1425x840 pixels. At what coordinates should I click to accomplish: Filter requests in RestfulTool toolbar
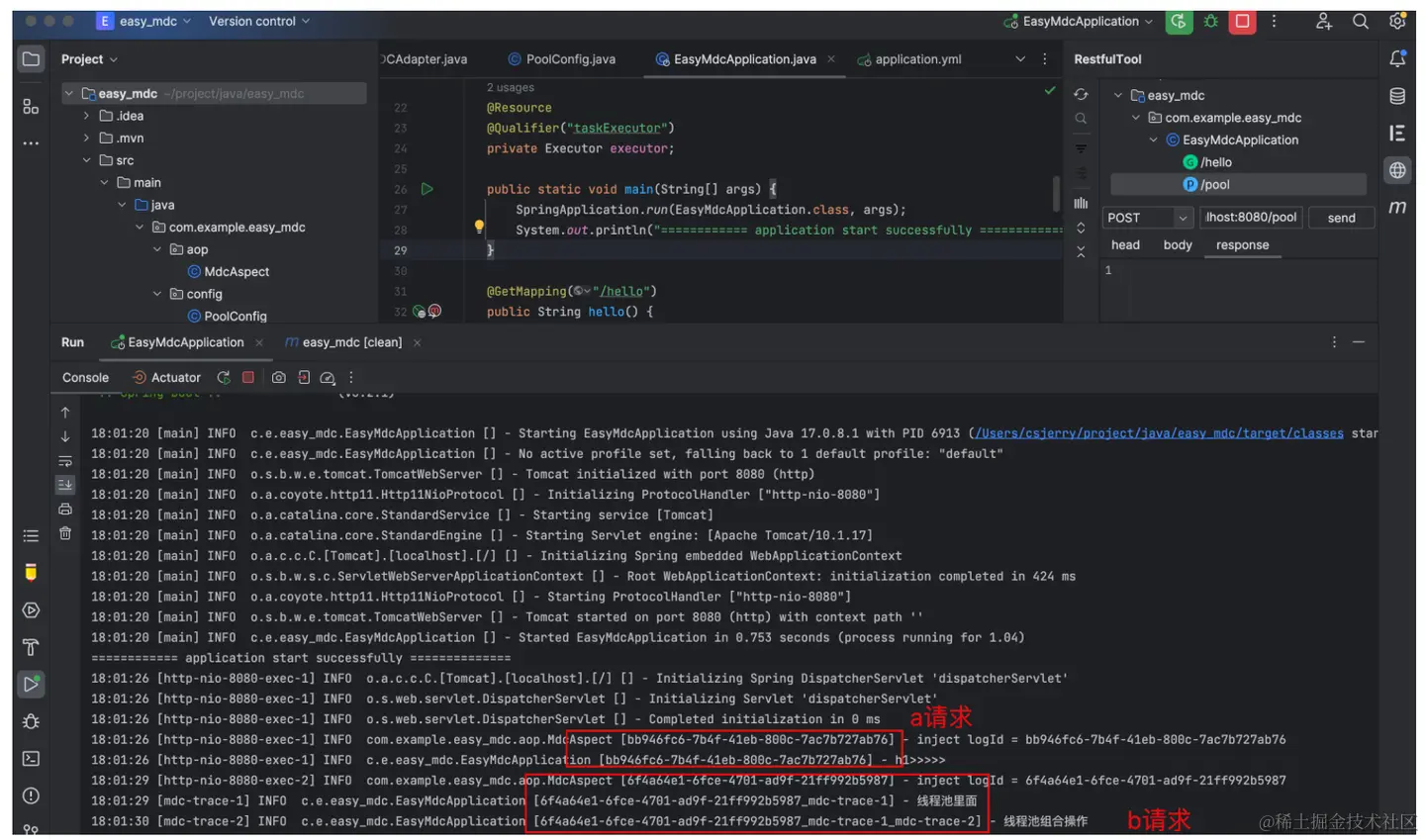pos(1081,148)
